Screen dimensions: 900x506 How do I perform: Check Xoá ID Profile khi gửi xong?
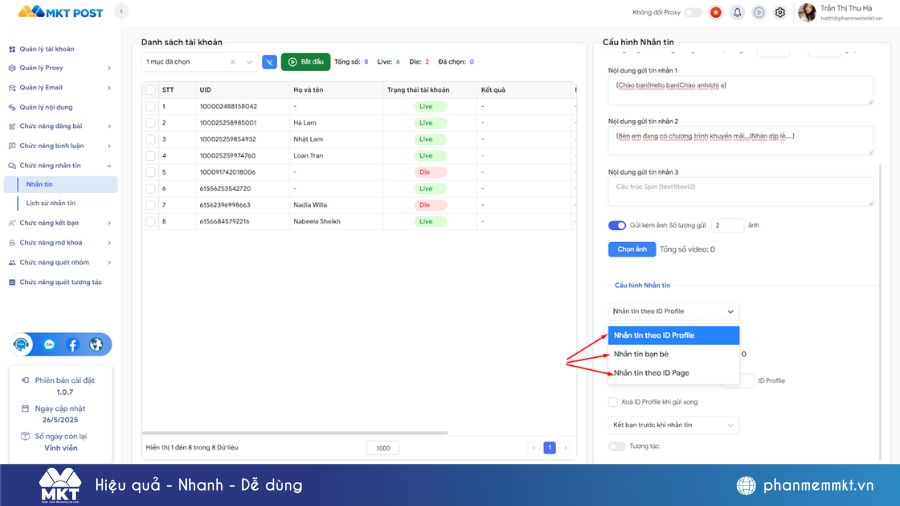pos(613,402)
